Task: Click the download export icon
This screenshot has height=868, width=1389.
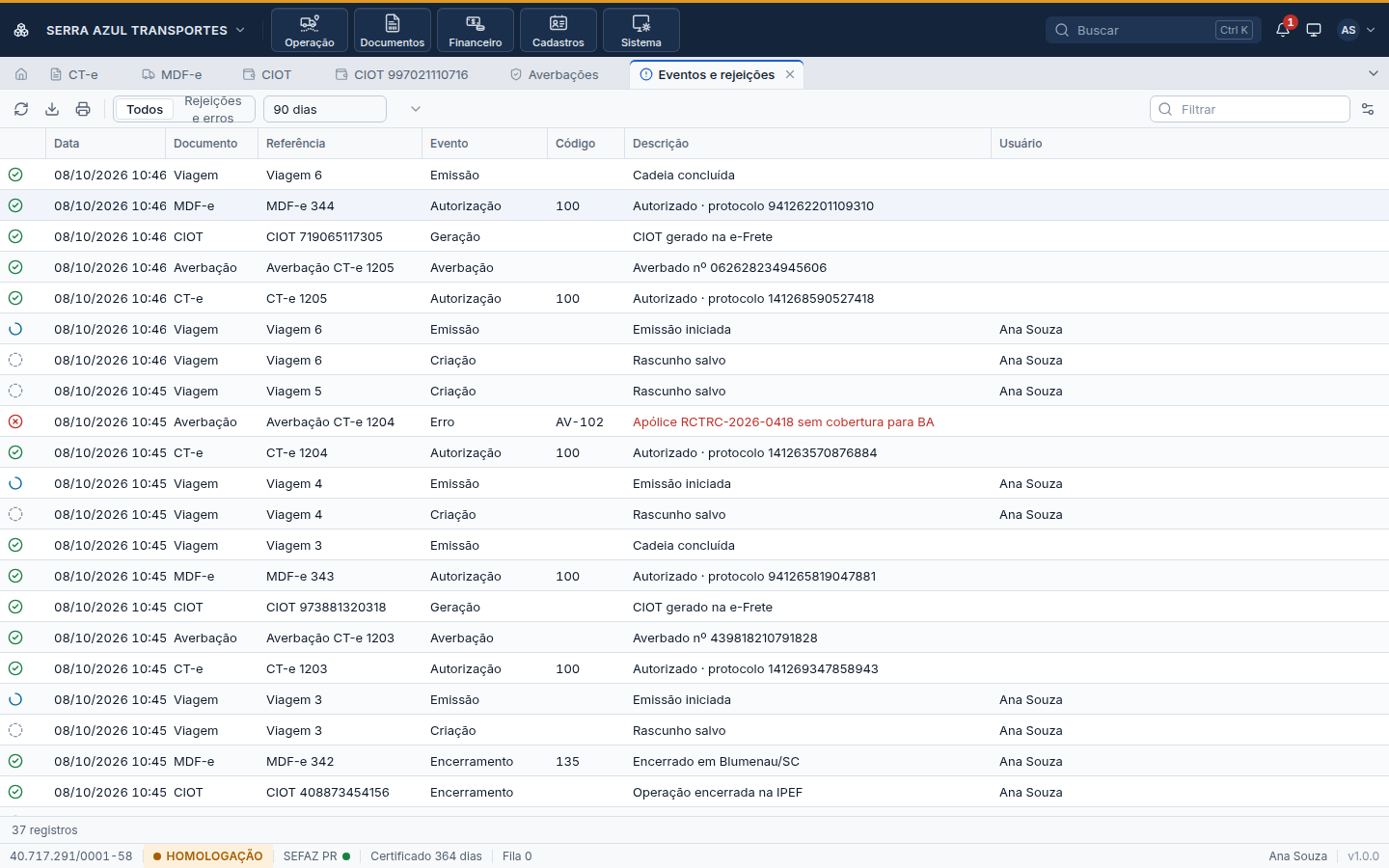Action: pos(52,109)
